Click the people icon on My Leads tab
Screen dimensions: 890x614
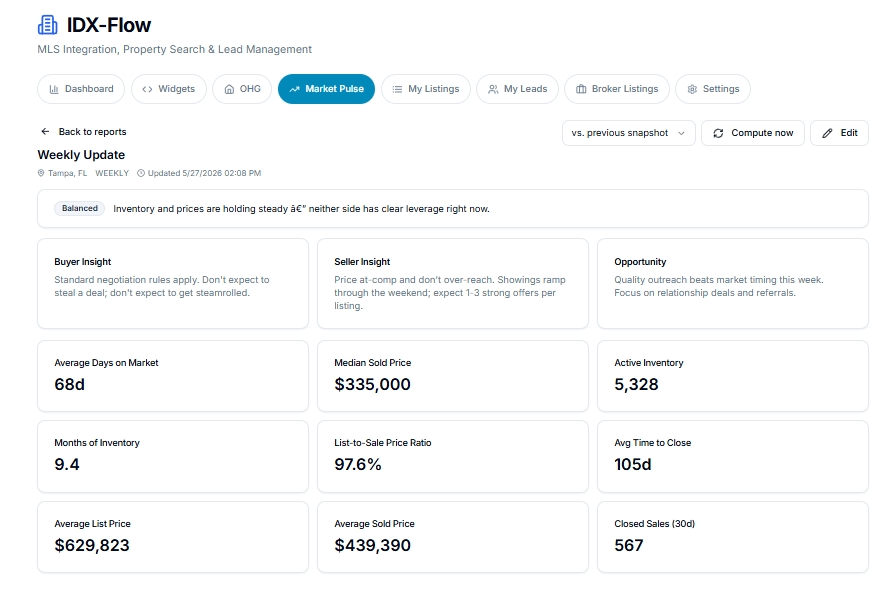point(493,89)
